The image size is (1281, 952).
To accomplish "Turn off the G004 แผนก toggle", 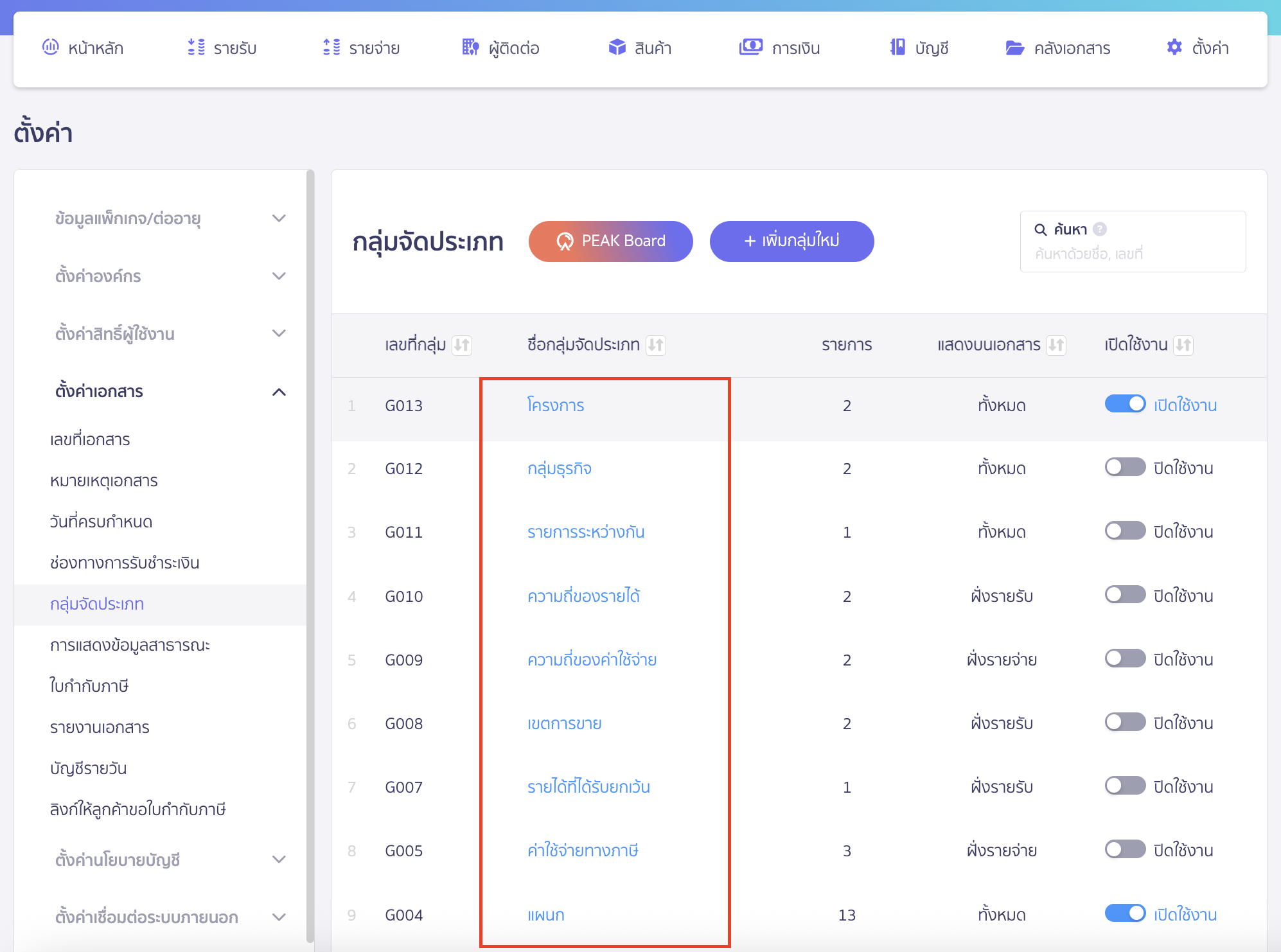I will 1125,913.
